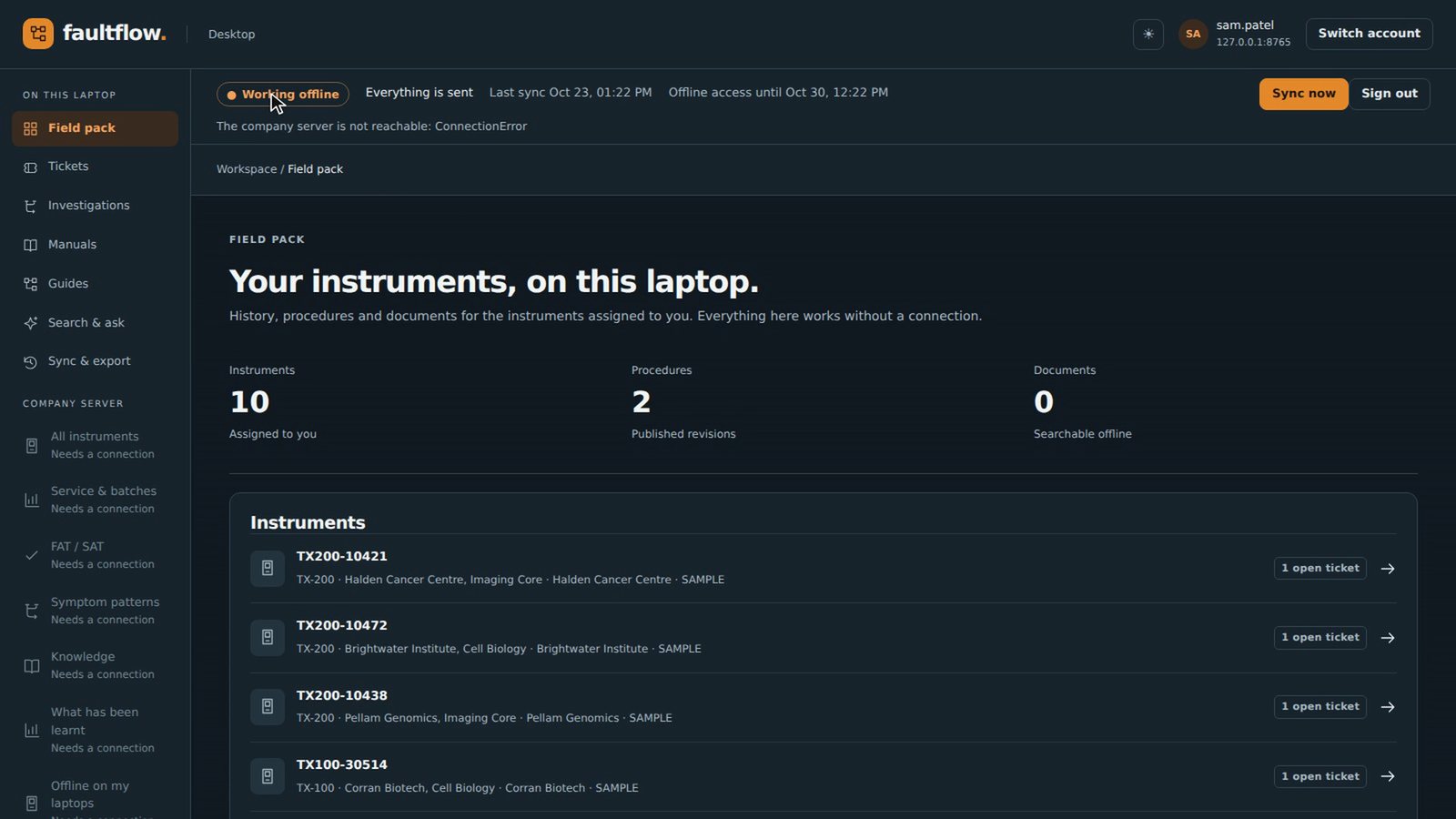The image size is (1456, 819).
Task: Click the Search & ask sparkle icon
Action: tap(31, 323)
